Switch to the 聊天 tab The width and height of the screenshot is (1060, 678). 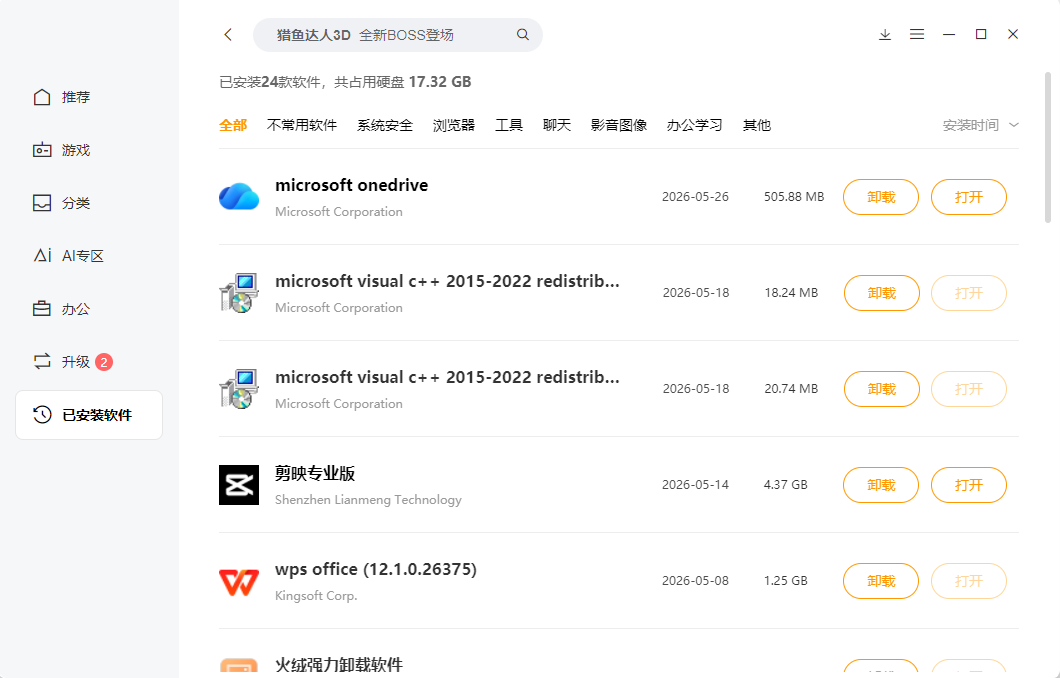(556, 125)
